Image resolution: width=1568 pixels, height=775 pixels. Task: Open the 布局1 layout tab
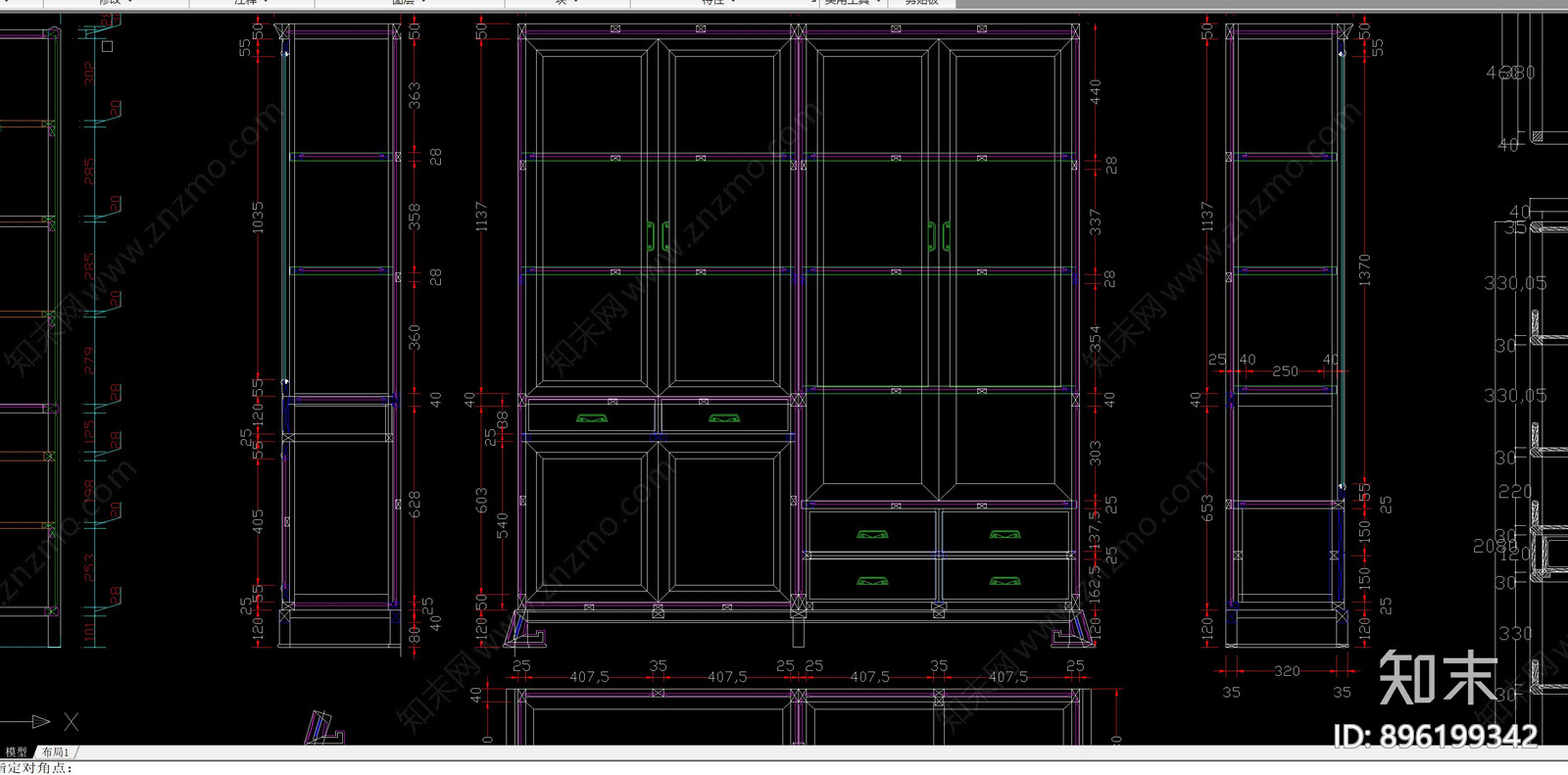(54, 752)
